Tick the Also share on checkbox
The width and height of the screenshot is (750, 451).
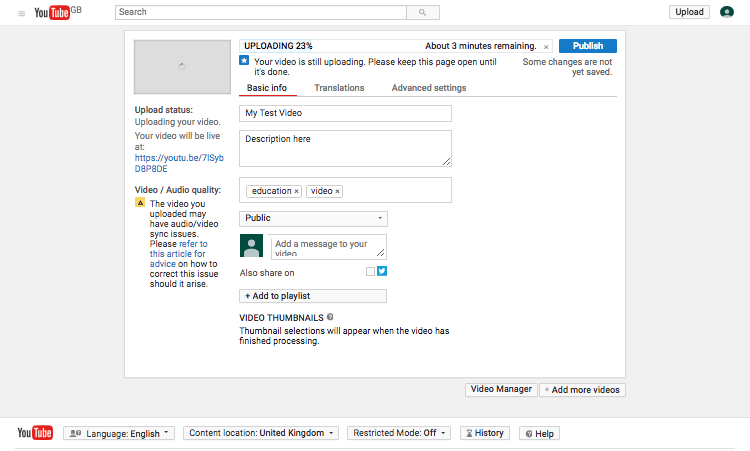coord(370,272)
